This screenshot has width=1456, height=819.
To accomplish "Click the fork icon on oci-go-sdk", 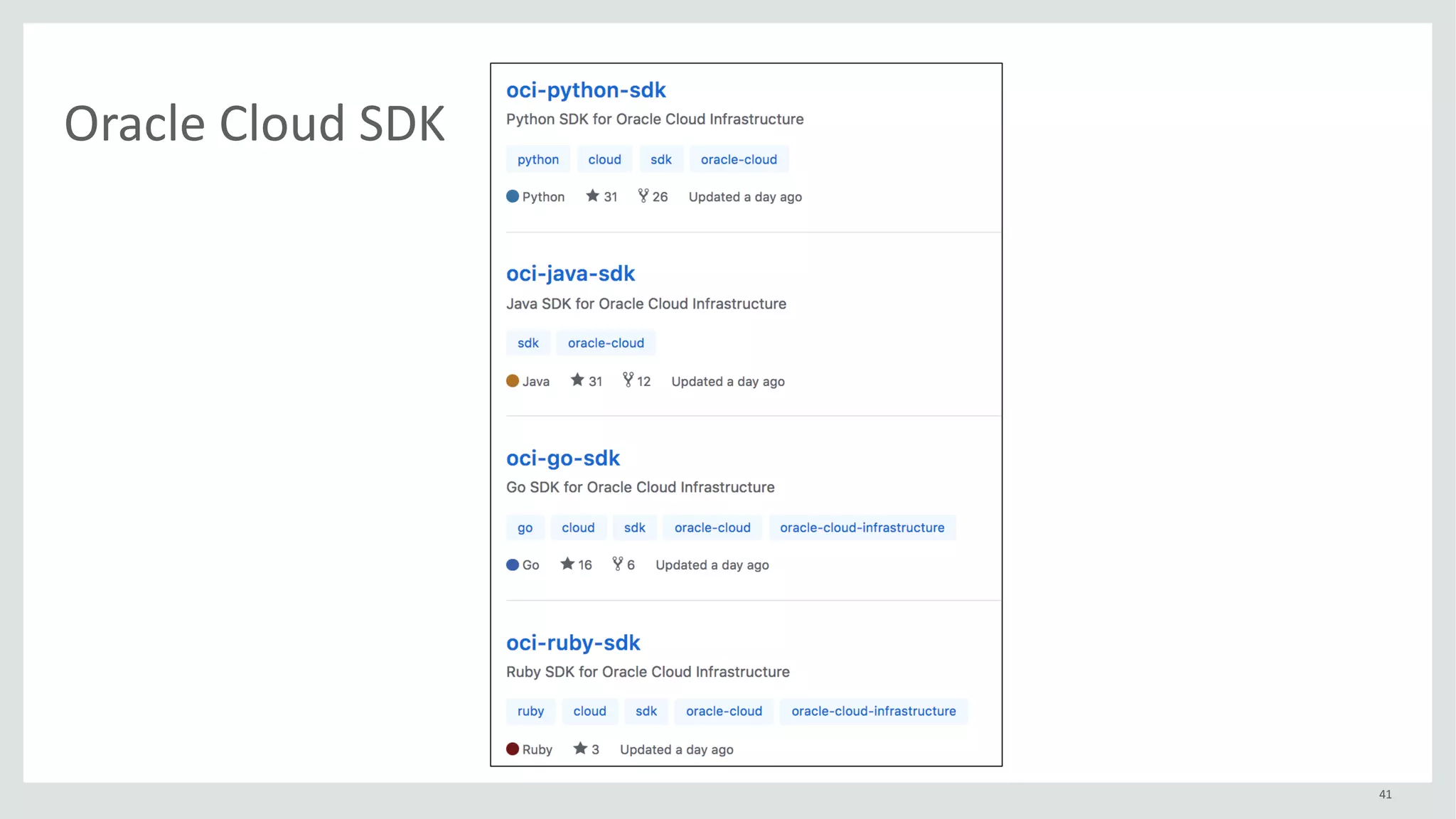I will click(x=617, y=564).
